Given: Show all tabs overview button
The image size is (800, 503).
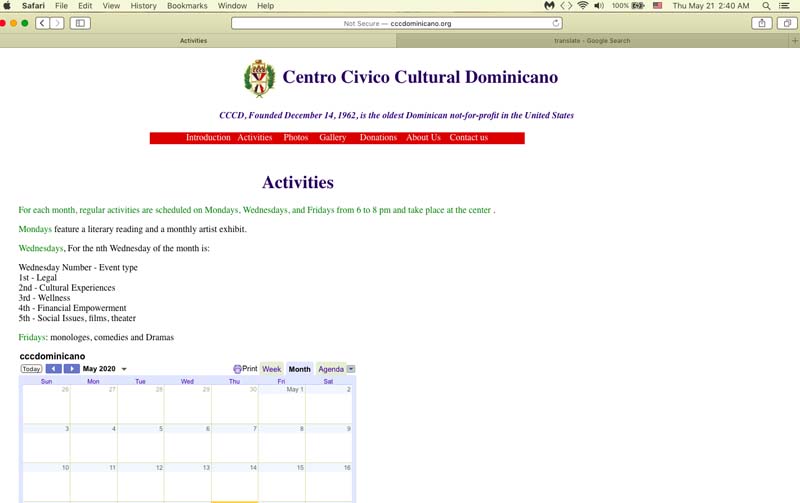Looking at the screenshot, I should click(x=787, y=23).
